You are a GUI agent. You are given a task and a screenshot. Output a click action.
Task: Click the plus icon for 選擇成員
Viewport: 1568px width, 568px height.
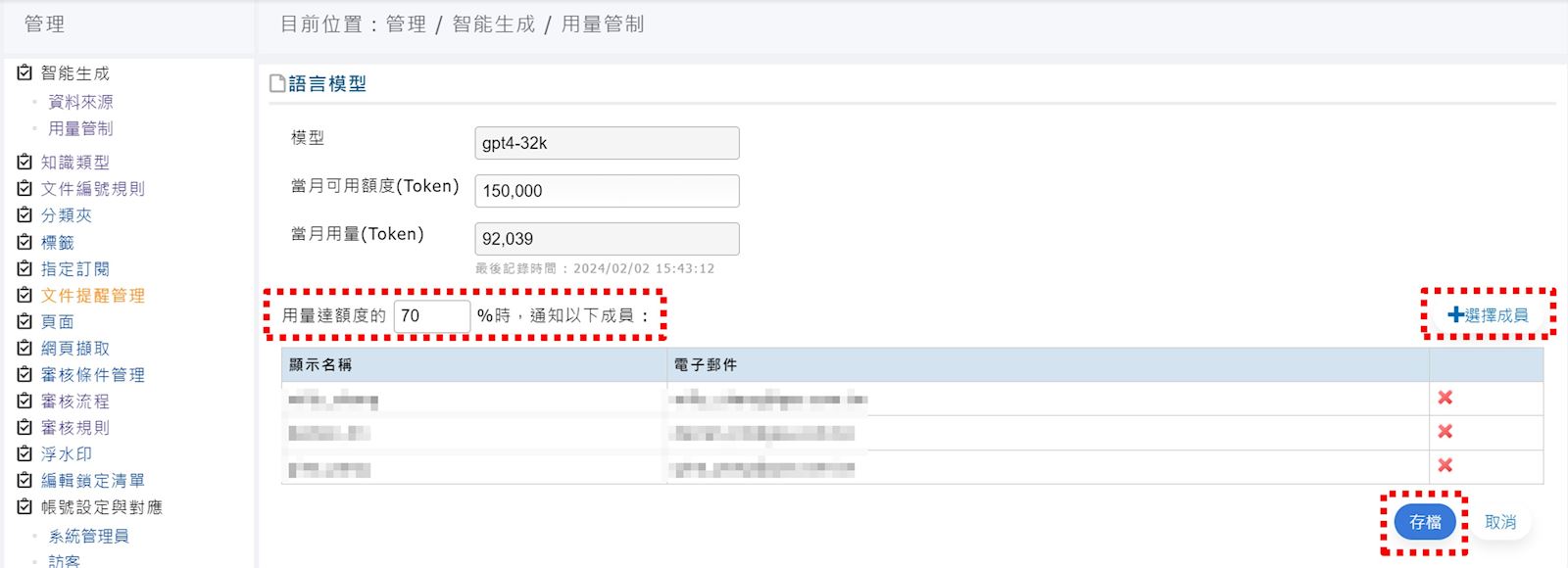[1455, 315]
